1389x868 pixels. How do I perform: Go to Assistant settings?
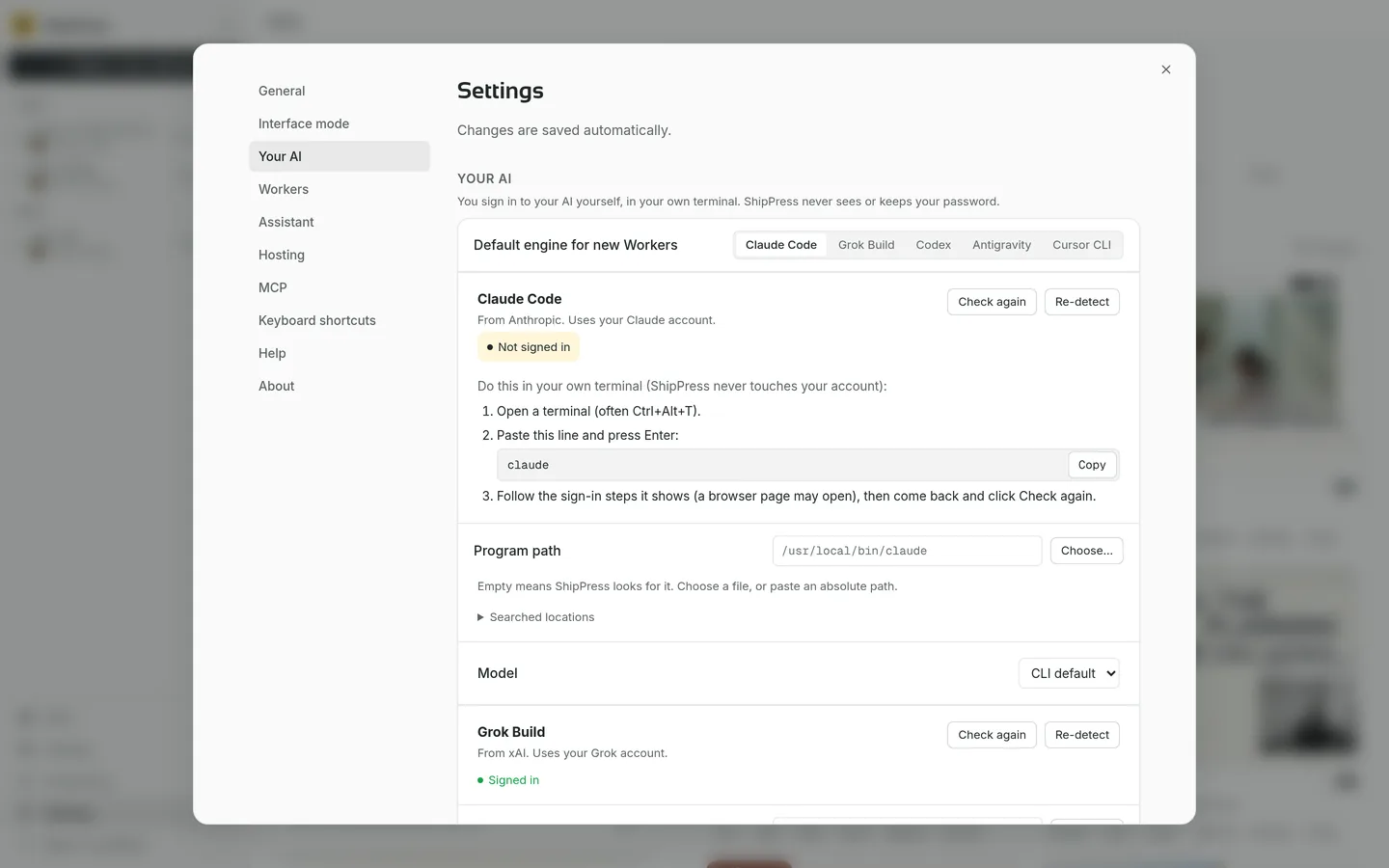click(x=340, y=222)
